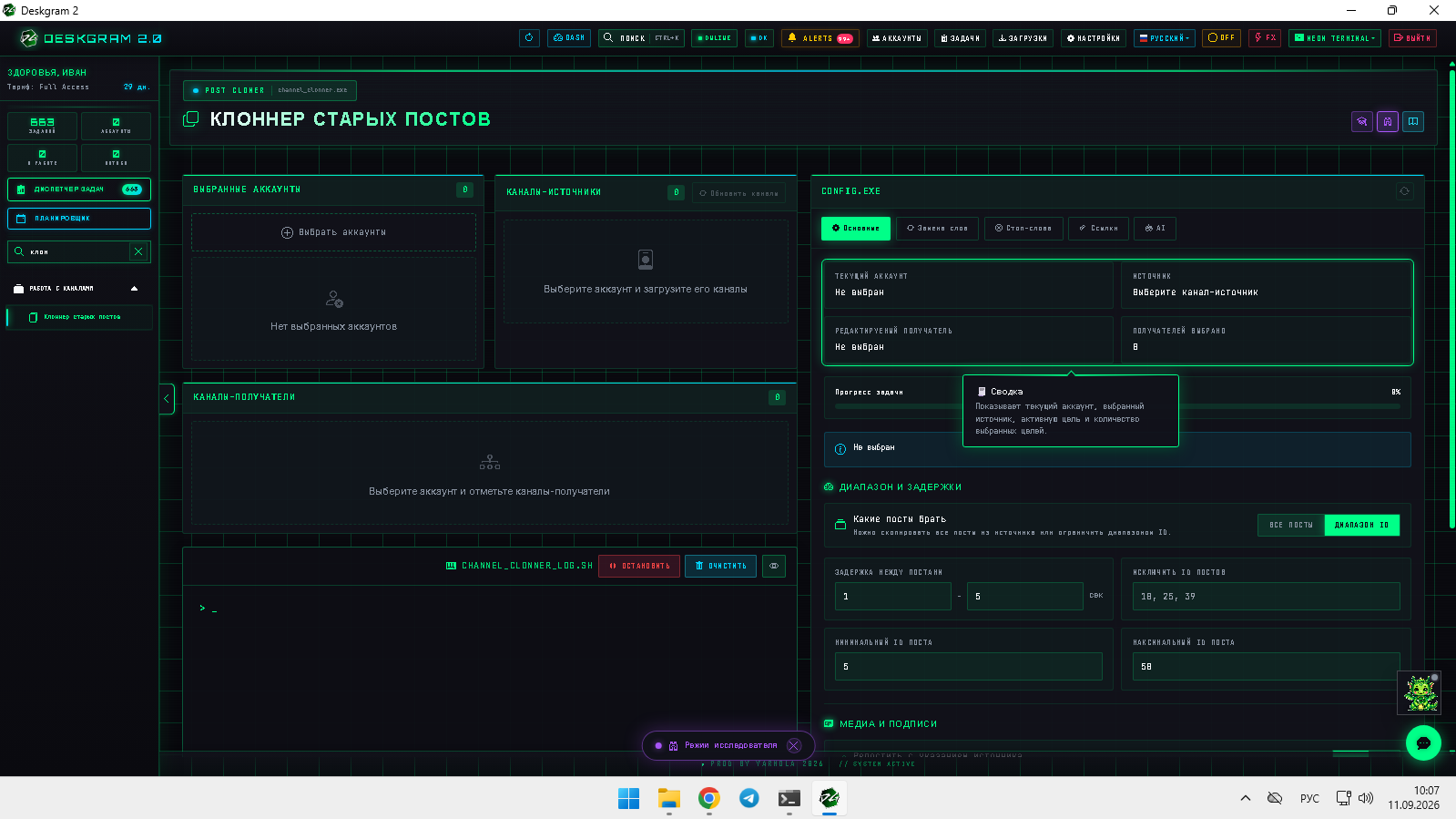Screen dimensions: 1456x819
Task: Collapse the sidebar with the chevron handle
Action: (x=167, y=398)
